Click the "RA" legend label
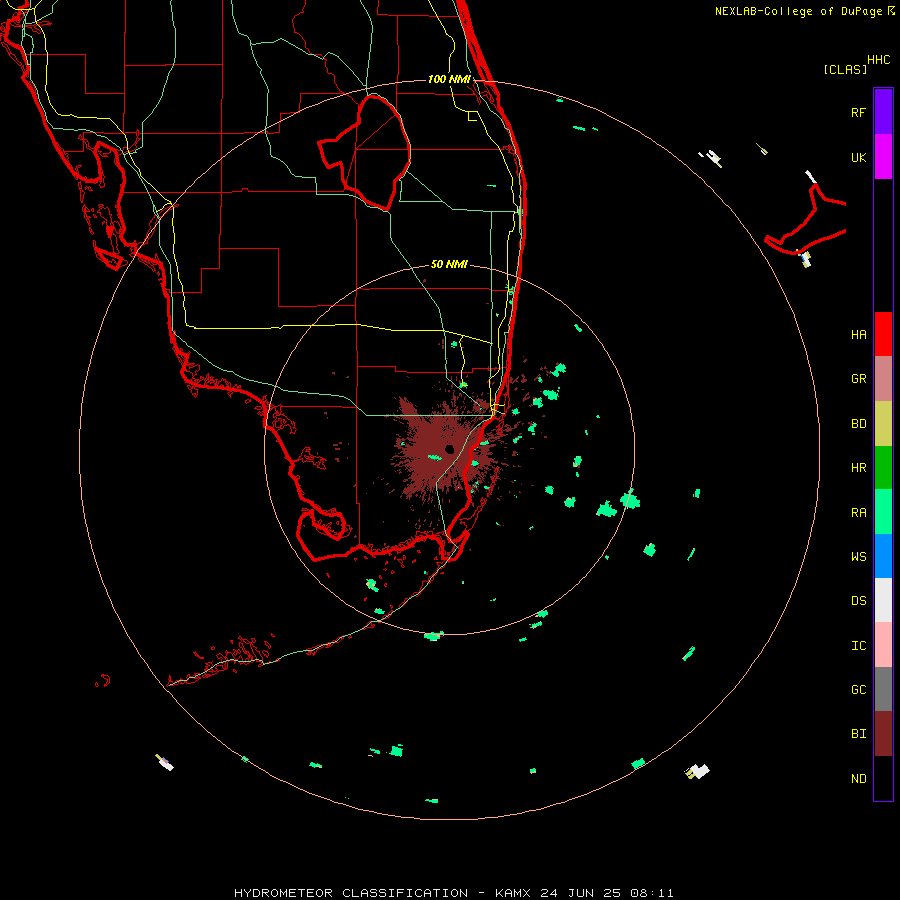The width and height of the screenshot is (900, 900). pyautogui.click(x=858, y=513)
